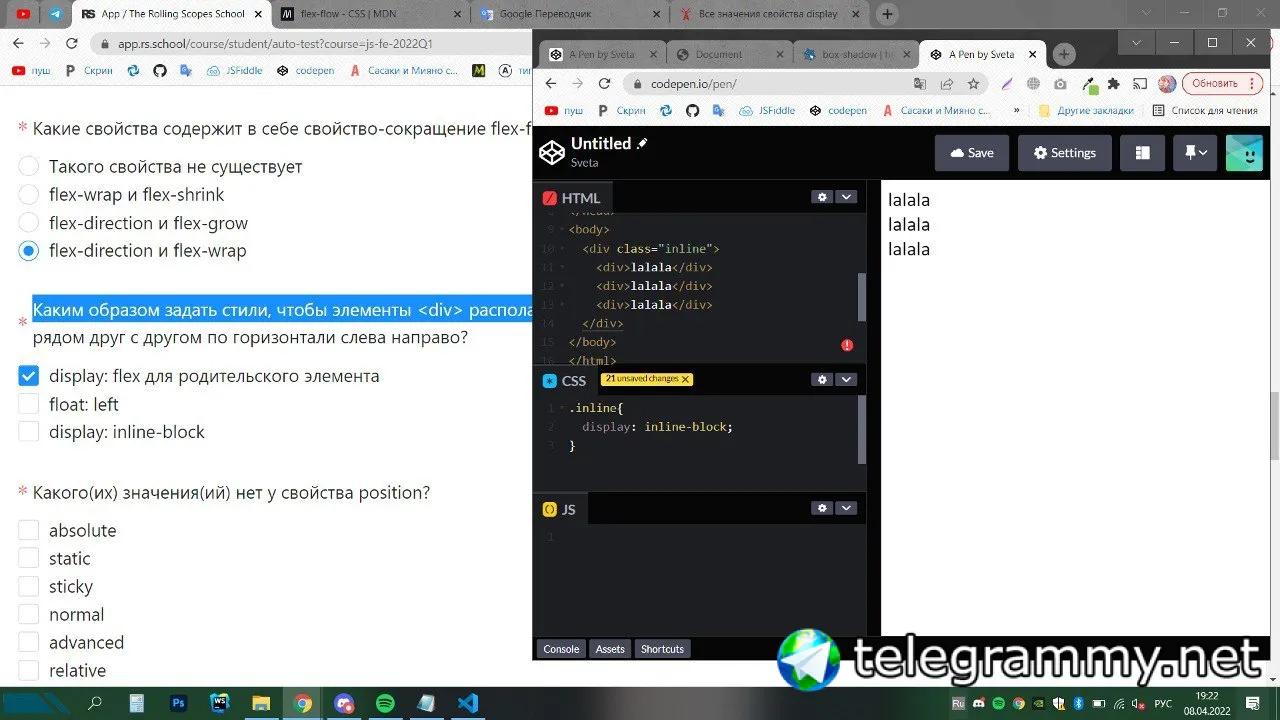
Task: Open the Sveta user avatar menu in CodePen
Action: coord(1244,153)
